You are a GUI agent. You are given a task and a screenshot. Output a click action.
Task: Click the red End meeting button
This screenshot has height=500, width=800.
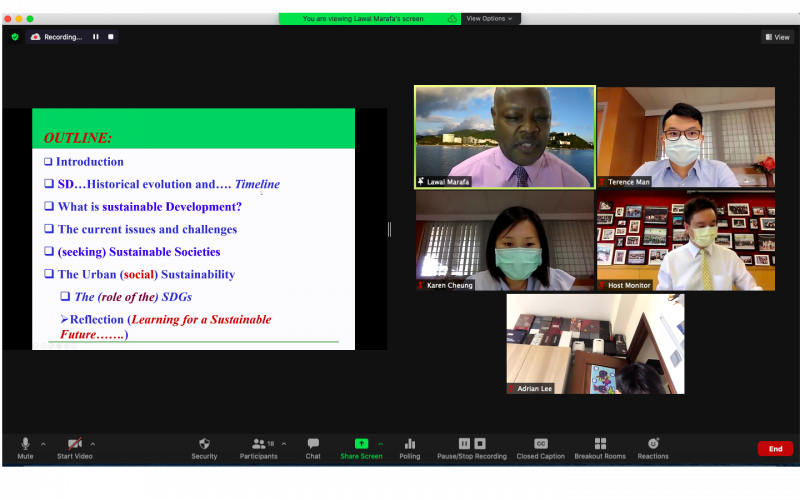coord(775,448)
